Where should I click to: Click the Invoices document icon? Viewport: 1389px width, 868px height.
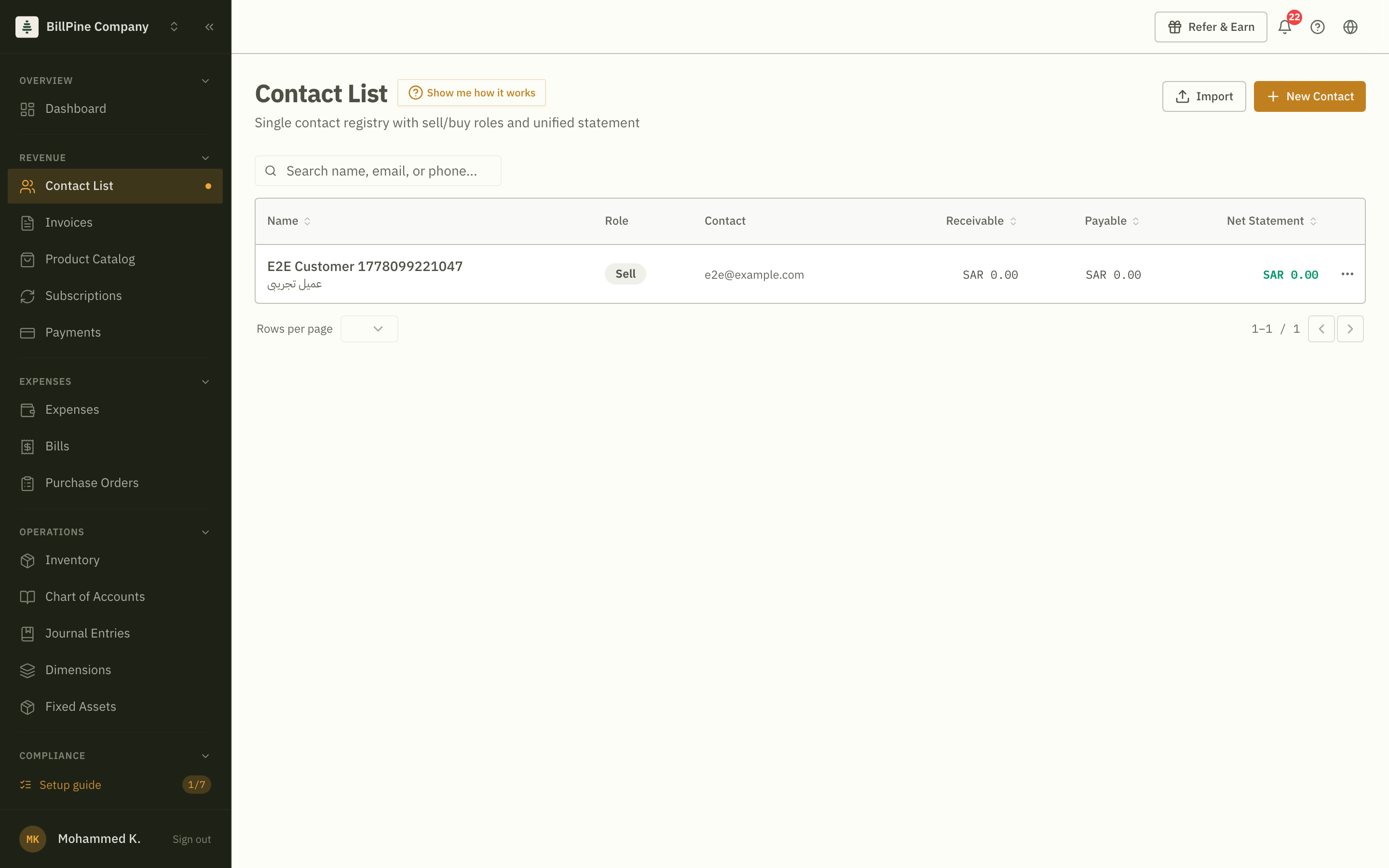coord(27,223)
